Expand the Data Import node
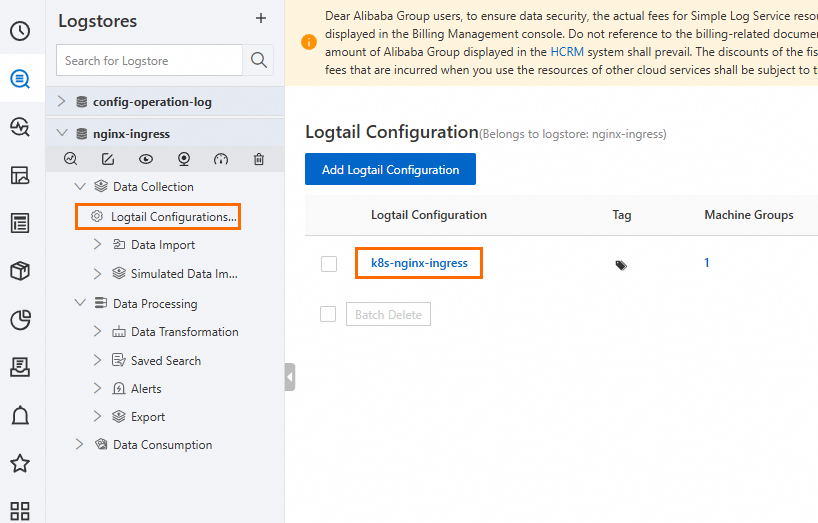The width and height of the screenshot is (818, 523). pyautogui.click(x=98, y=244)
